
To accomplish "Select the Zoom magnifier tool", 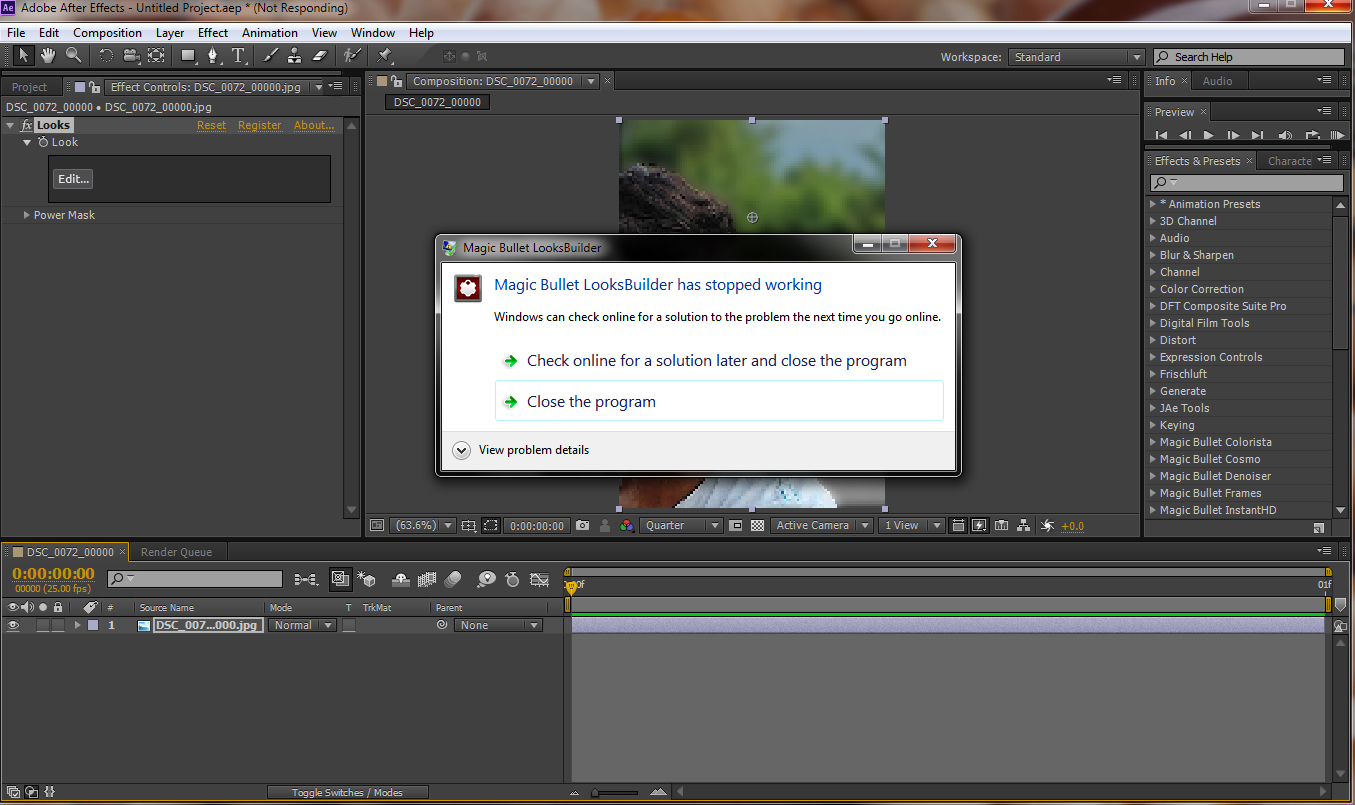I will coord(74,56).
